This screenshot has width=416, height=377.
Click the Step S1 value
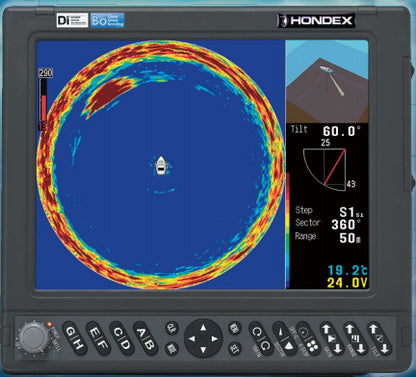[x=351, y=212]
